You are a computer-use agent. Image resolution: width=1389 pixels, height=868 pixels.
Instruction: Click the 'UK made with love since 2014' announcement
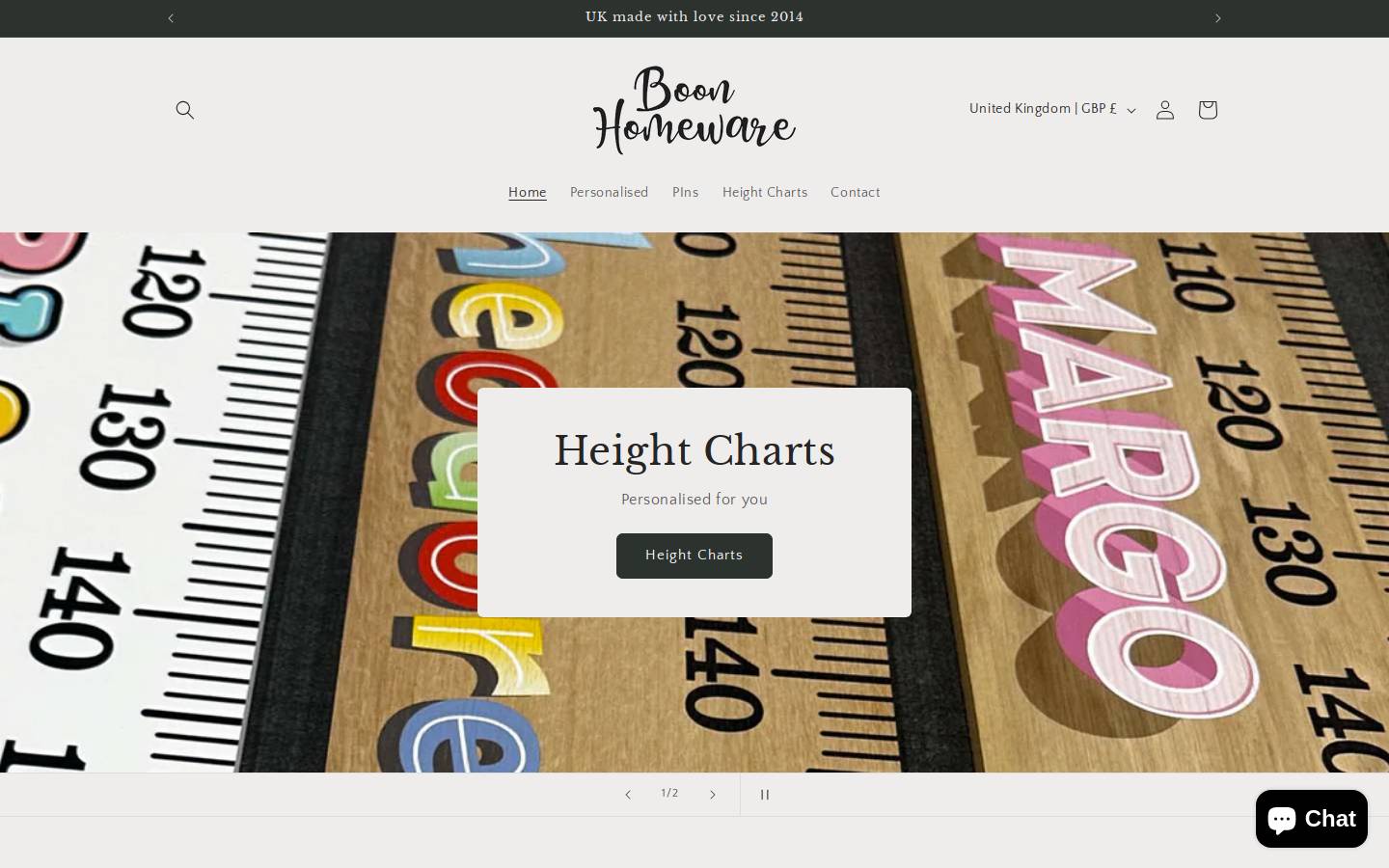click(x=694, y=17)
